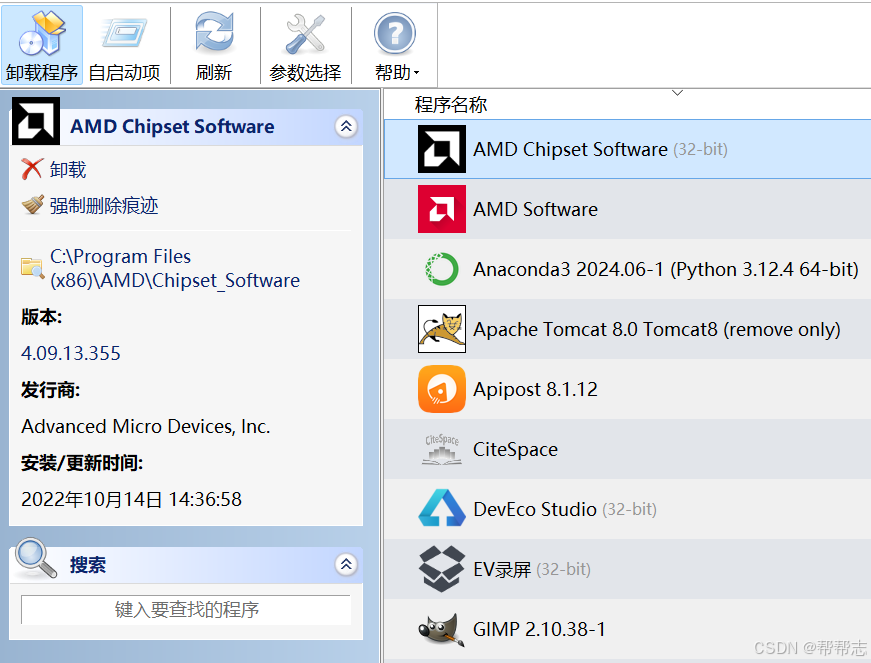Select the EV录屏 (32-bit) row text

point(532,569)
